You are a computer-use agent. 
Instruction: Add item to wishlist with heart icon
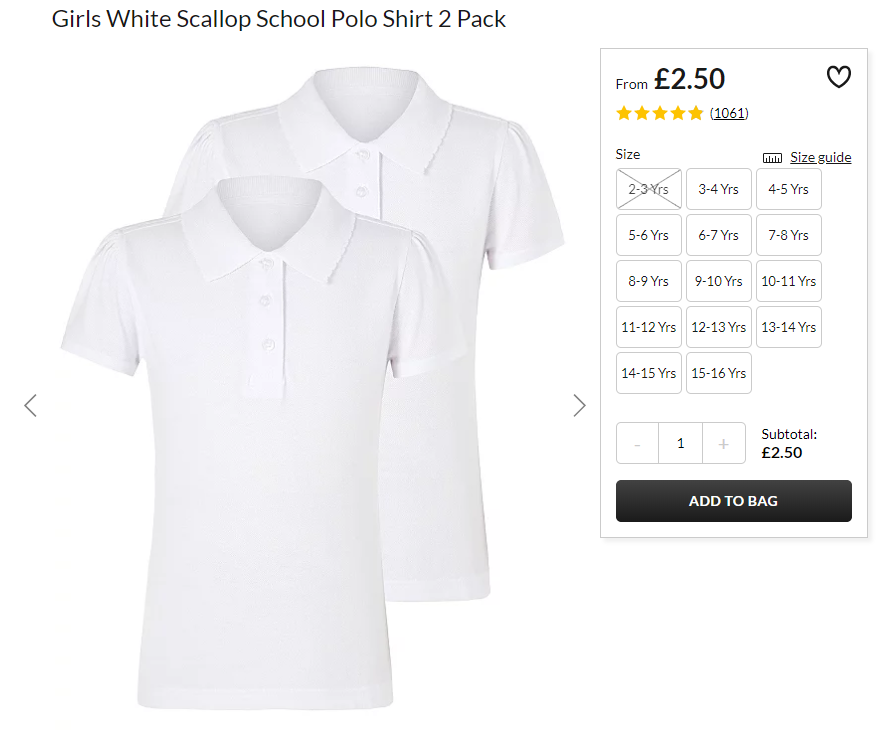click(x=838, y=77)
